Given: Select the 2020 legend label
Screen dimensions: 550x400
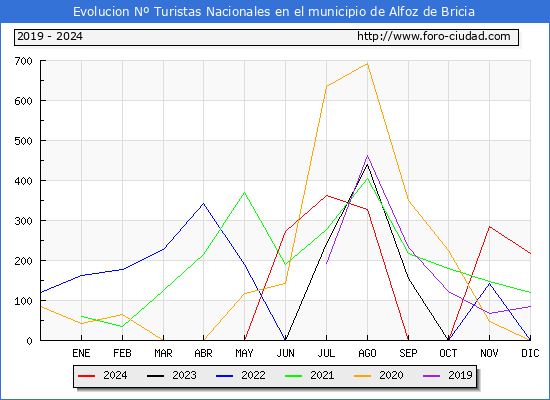Looking at the screenshot, I should (391, 375).
